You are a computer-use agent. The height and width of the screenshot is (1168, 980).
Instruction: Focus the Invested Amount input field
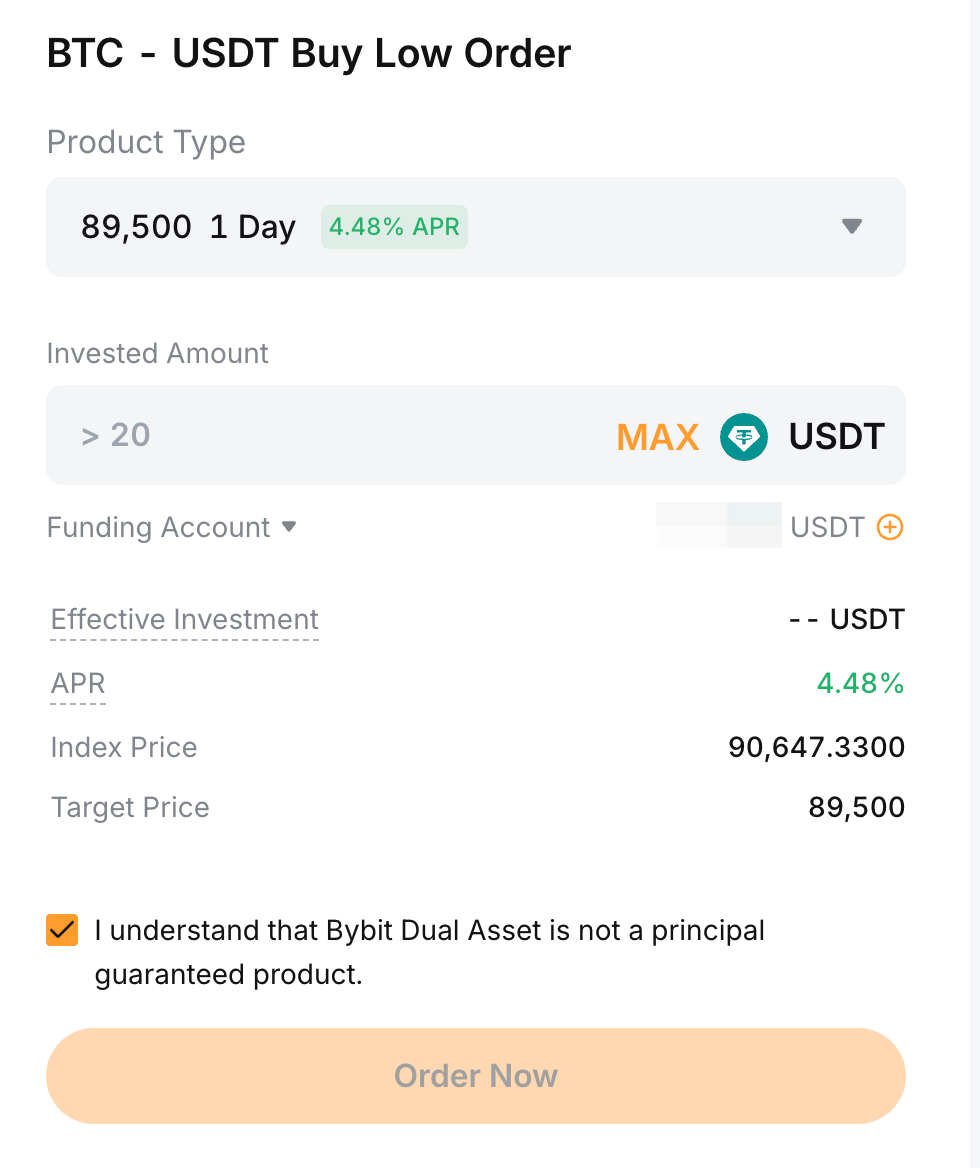(x=330, y=435)
